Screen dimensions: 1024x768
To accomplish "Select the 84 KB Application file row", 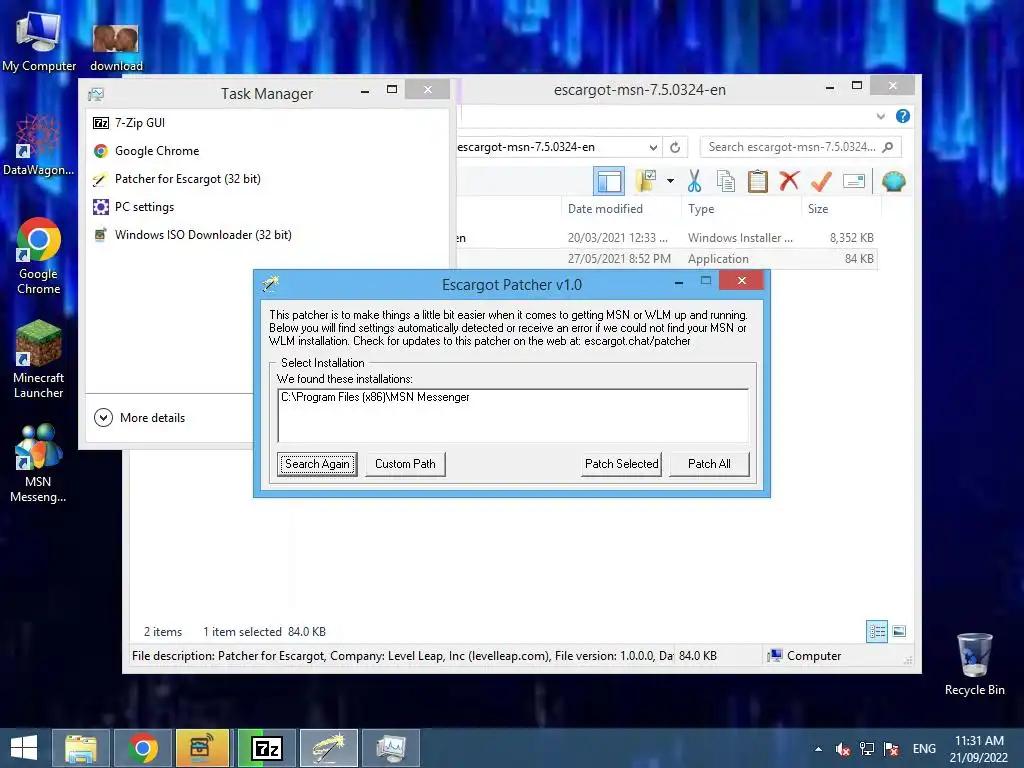I will coord(666,259).
